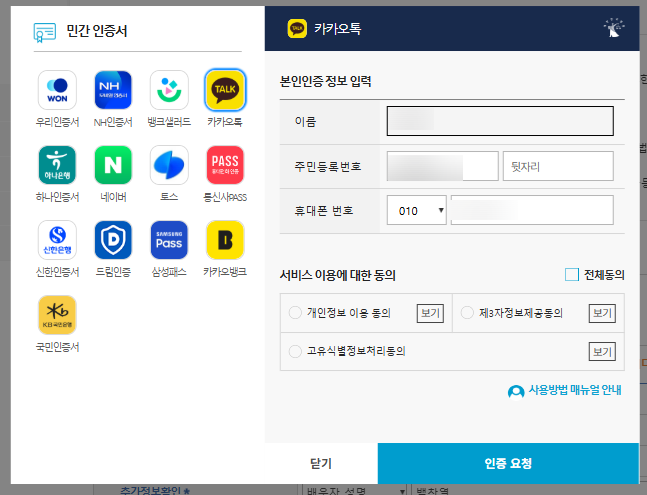Focus the 휴대폰 번호 number input field
This screenshot has height=495, width=647.
click(x=532, y=210)
